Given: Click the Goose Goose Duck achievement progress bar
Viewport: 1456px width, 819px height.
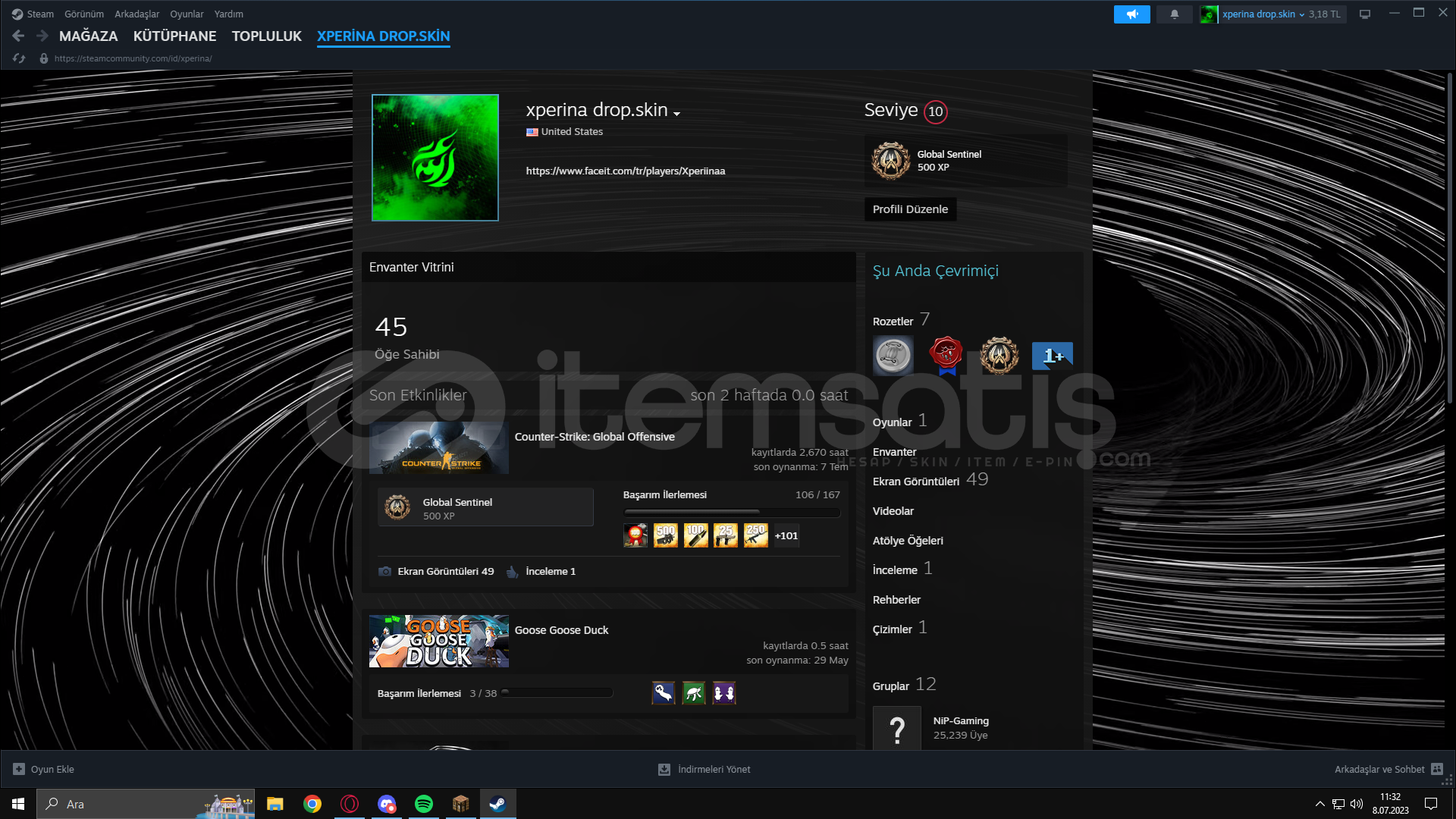Looking at the screenshot, I should click(557, 693).
